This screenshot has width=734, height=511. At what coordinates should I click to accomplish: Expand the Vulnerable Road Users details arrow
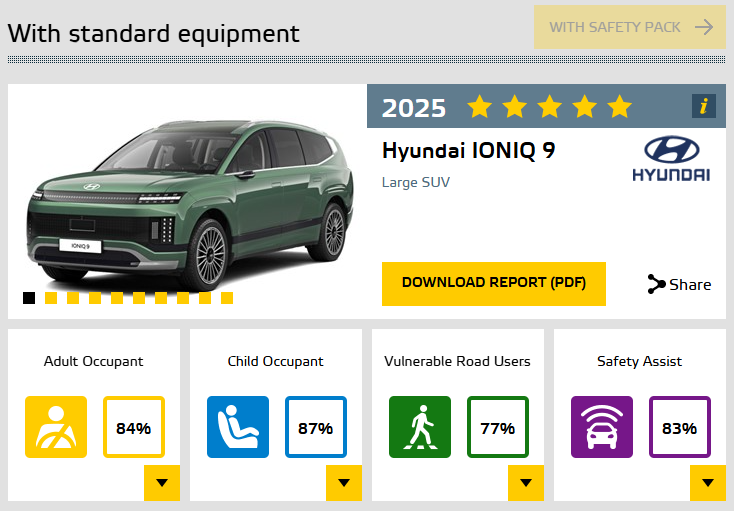(x=525, y=483)
